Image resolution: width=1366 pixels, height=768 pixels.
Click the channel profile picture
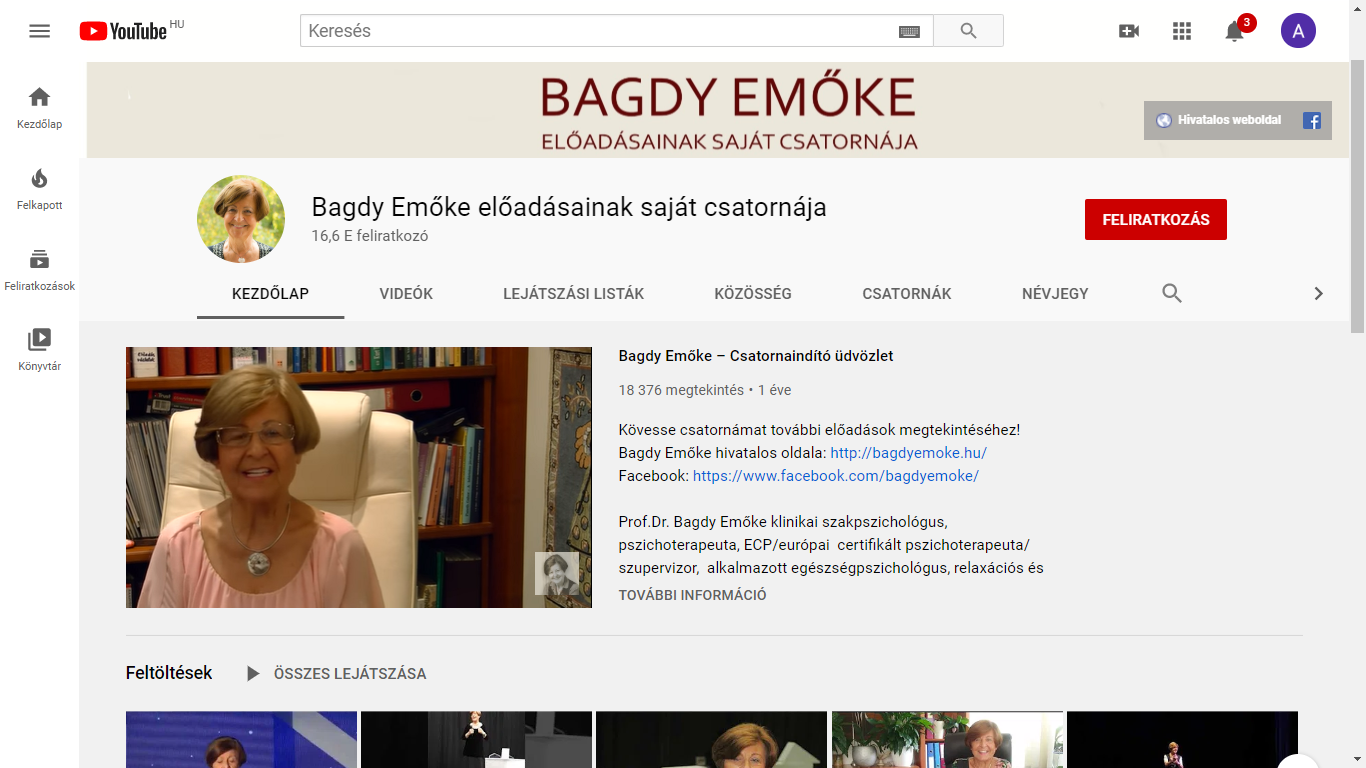tap(241, 219)
